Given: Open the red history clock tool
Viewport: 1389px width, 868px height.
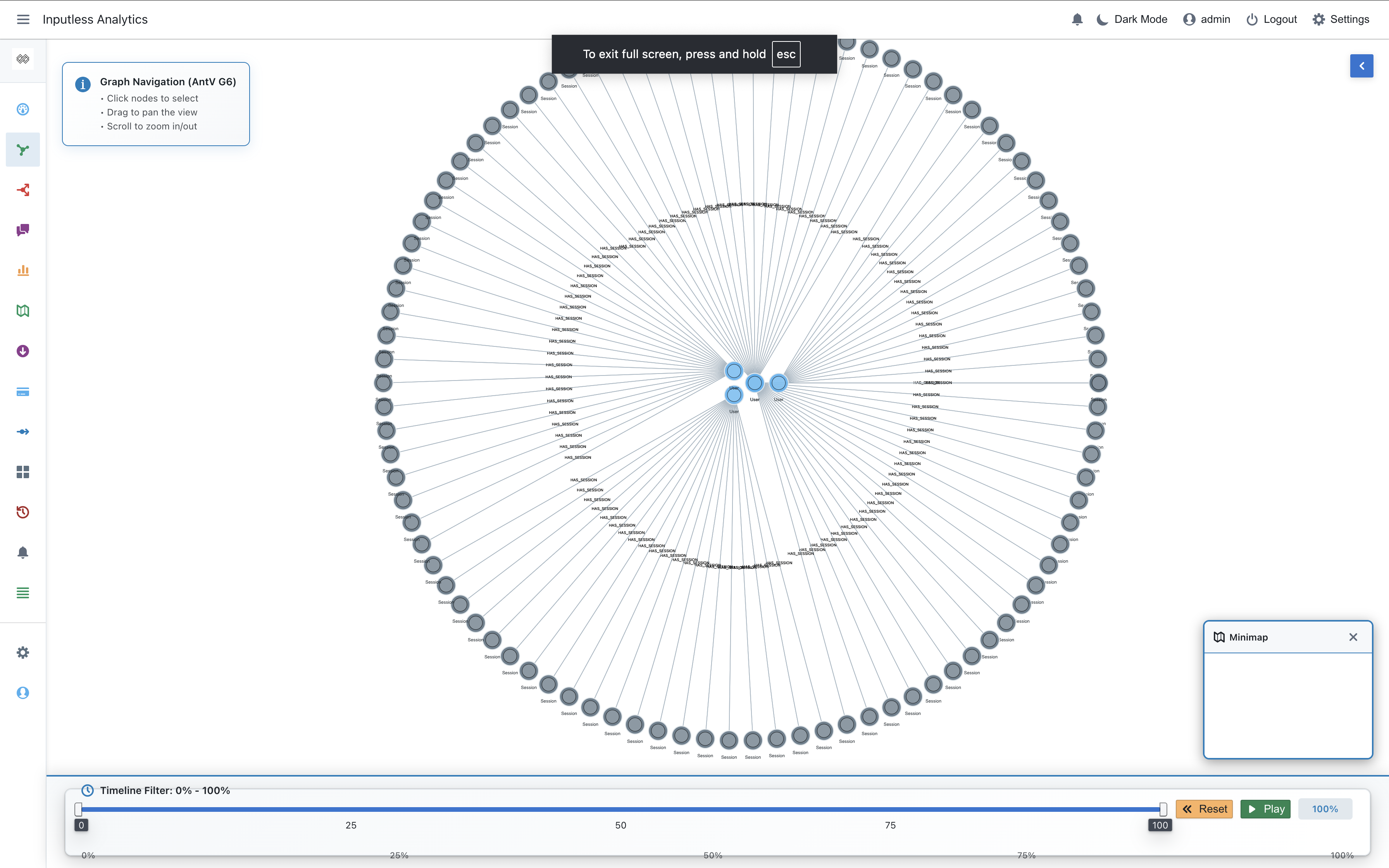Looking at the screenshot, I should [x=23, y=511].
